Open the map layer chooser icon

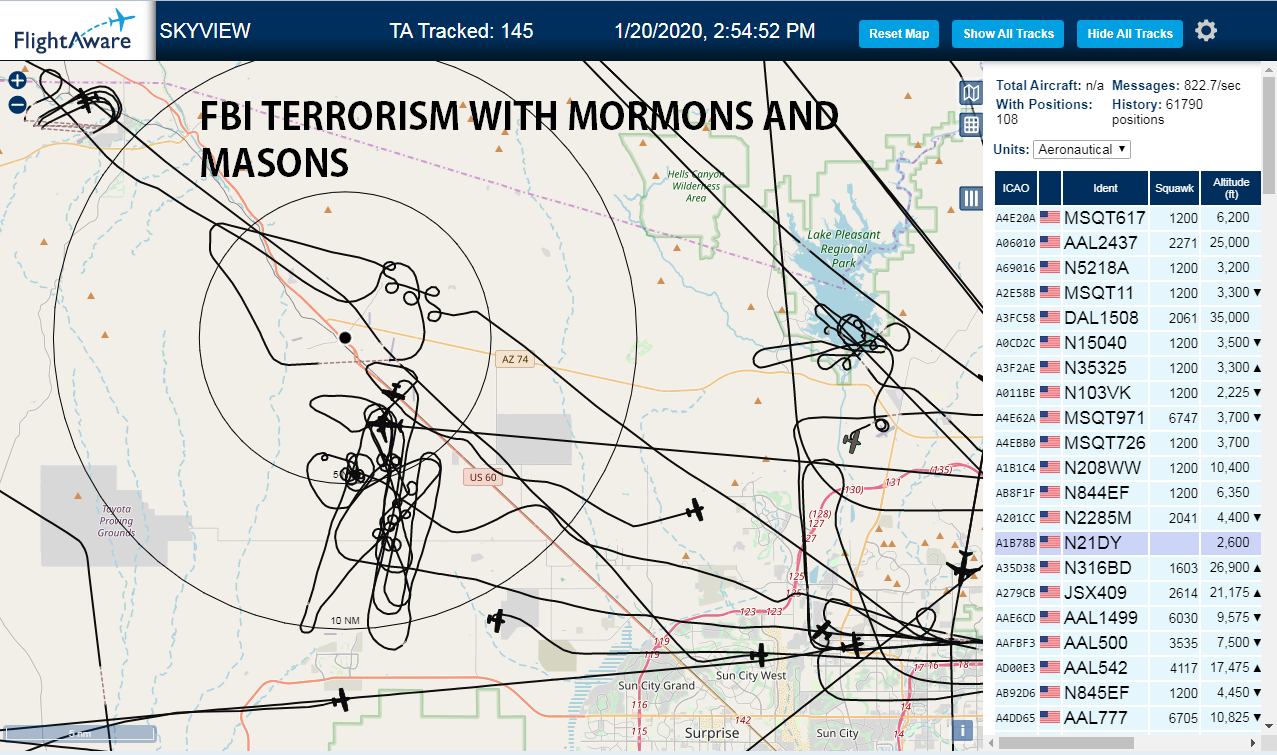(970, 93)
